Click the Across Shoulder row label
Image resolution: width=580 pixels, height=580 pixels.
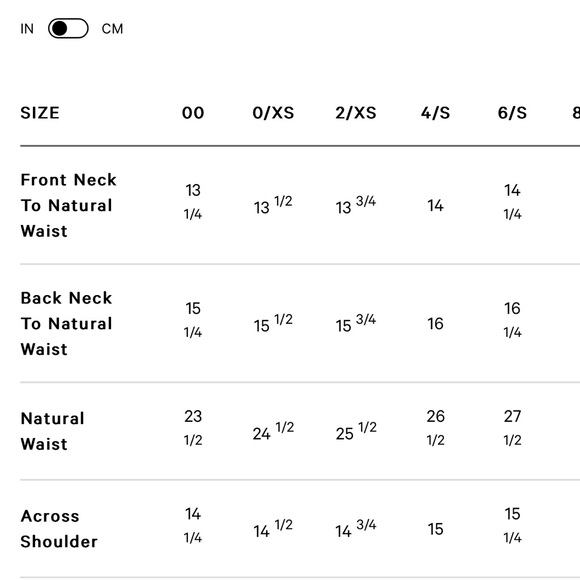[59, 529]
